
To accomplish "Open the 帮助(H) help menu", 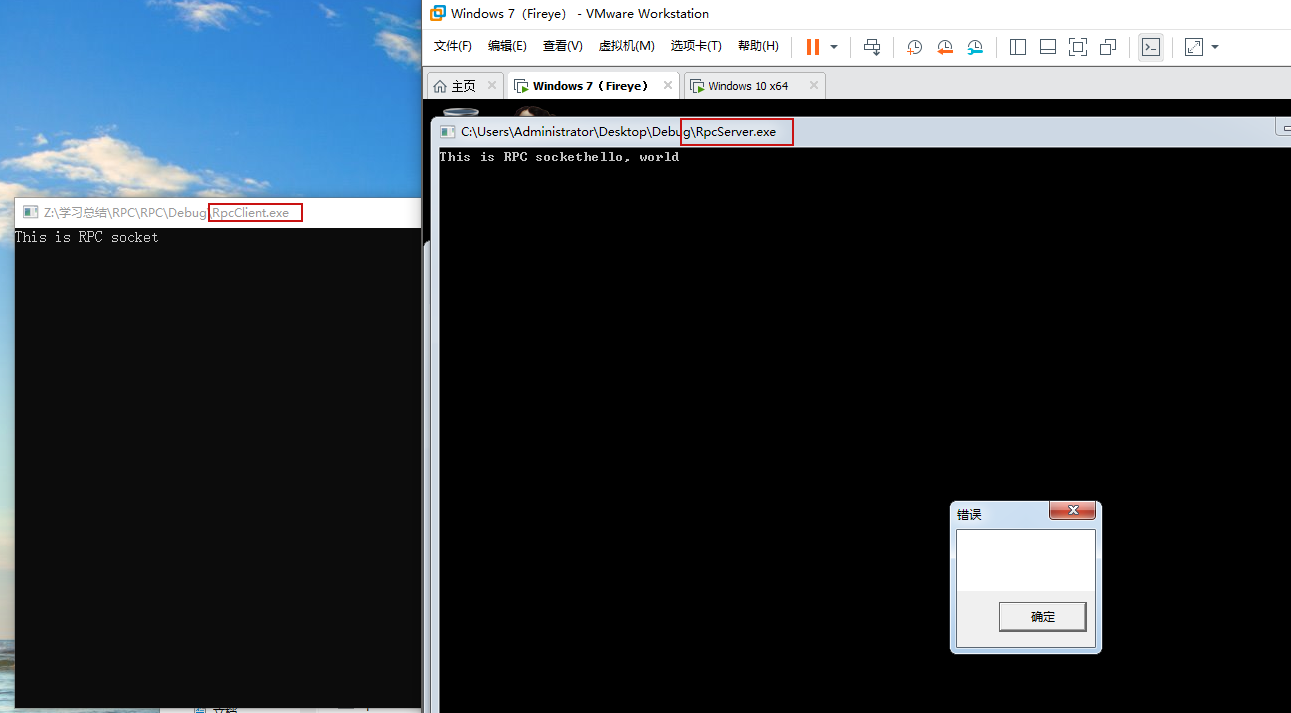I will click(758, 45).
